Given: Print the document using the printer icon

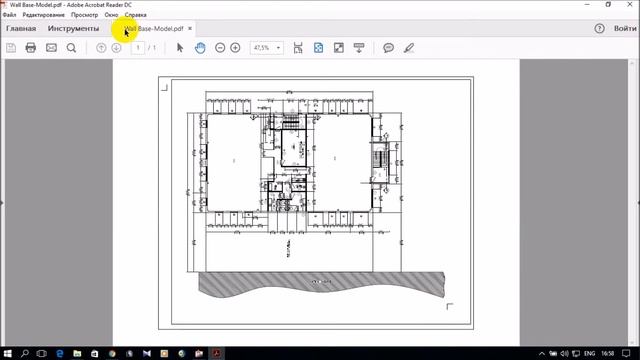Looking at the screenshot, I should point(31,48).
